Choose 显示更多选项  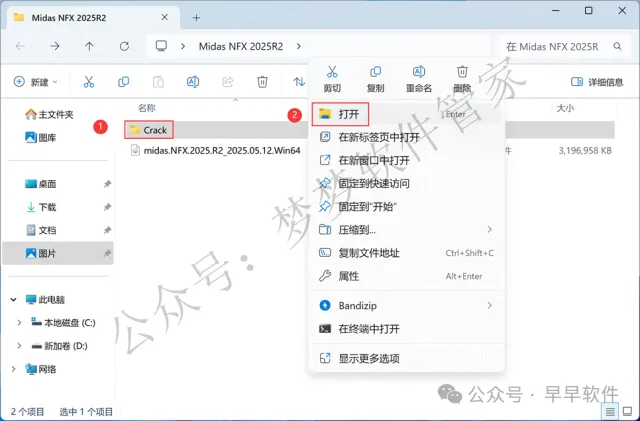click(x=407, y=359)
